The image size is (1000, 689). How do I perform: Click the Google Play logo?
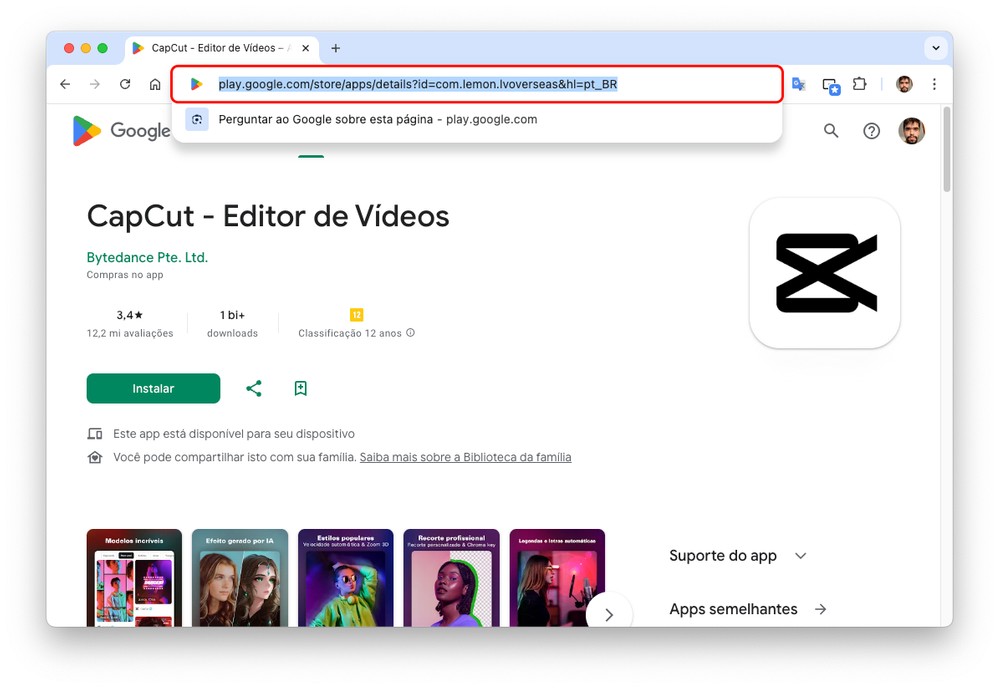(x=121, y=131)
